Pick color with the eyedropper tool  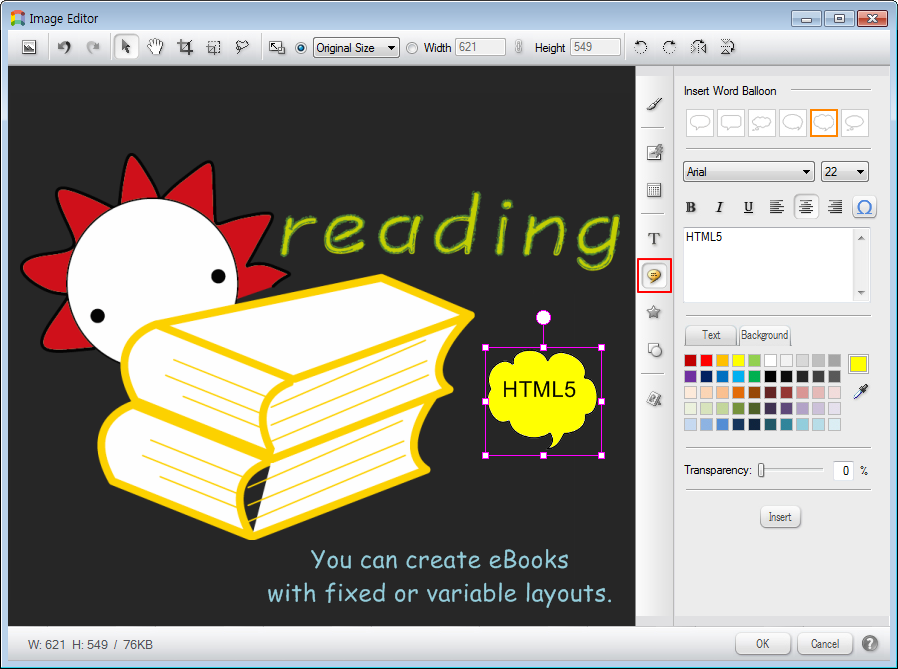(858, 392)
